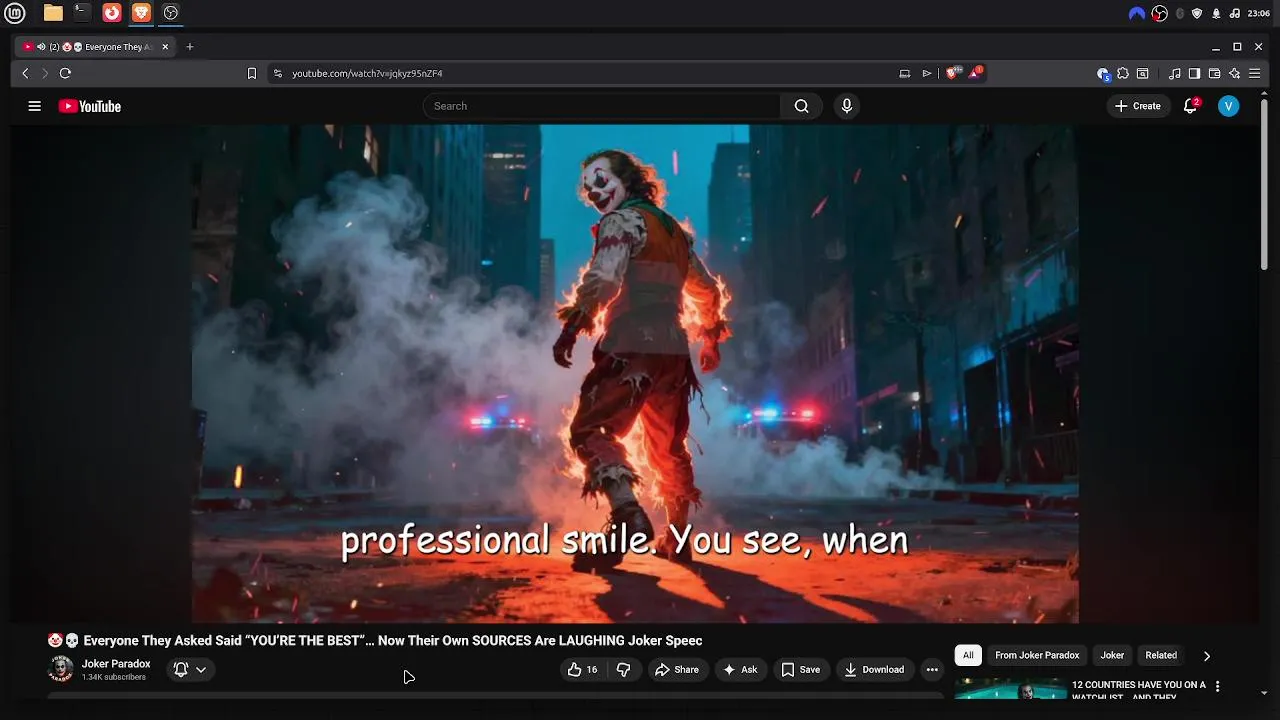Select the Everyone They Asked tab
The height and width of the screenshot is (720, 1280).
pos(96,47)
